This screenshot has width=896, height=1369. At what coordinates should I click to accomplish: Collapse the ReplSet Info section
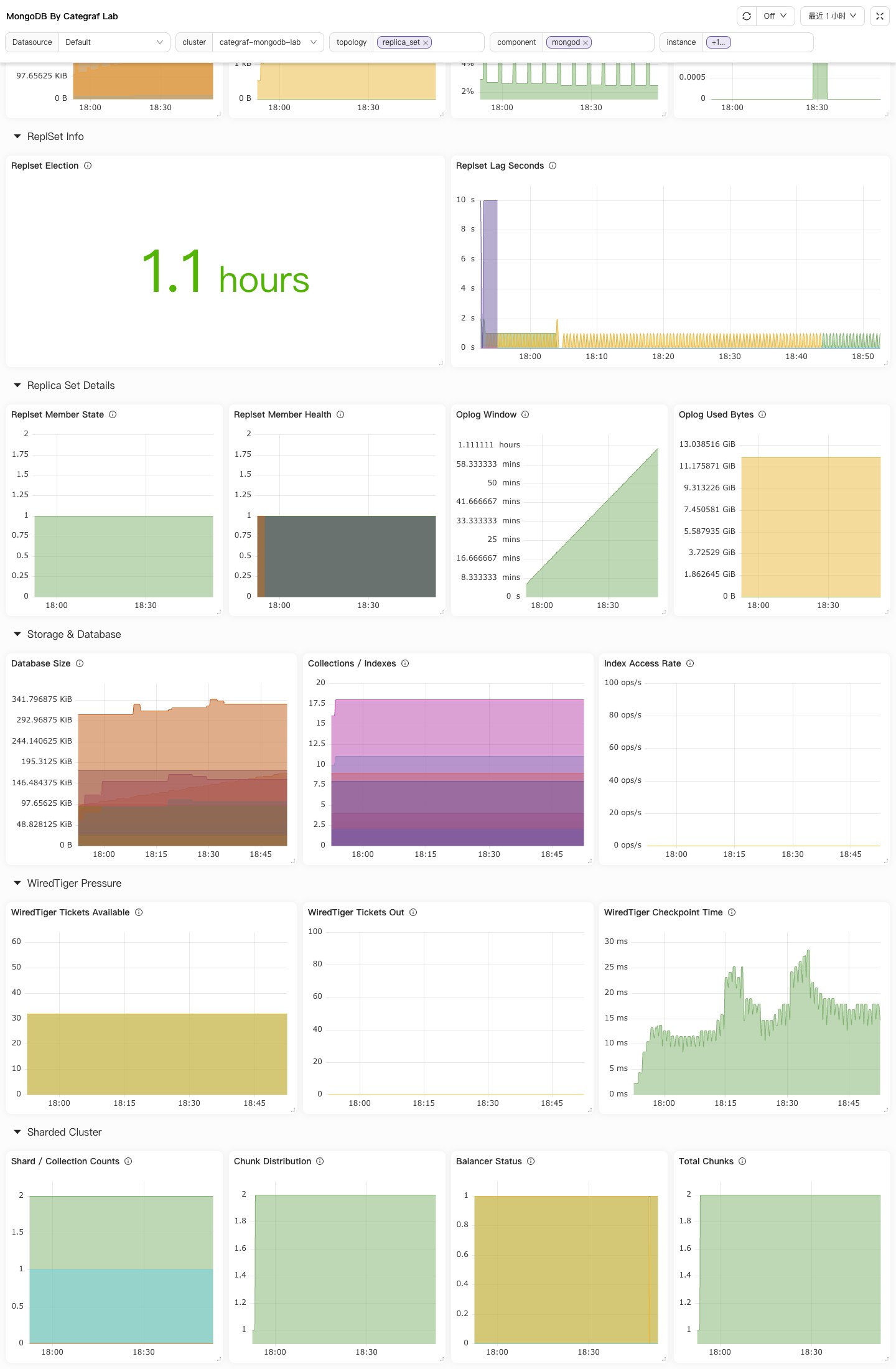coord(17,136)
